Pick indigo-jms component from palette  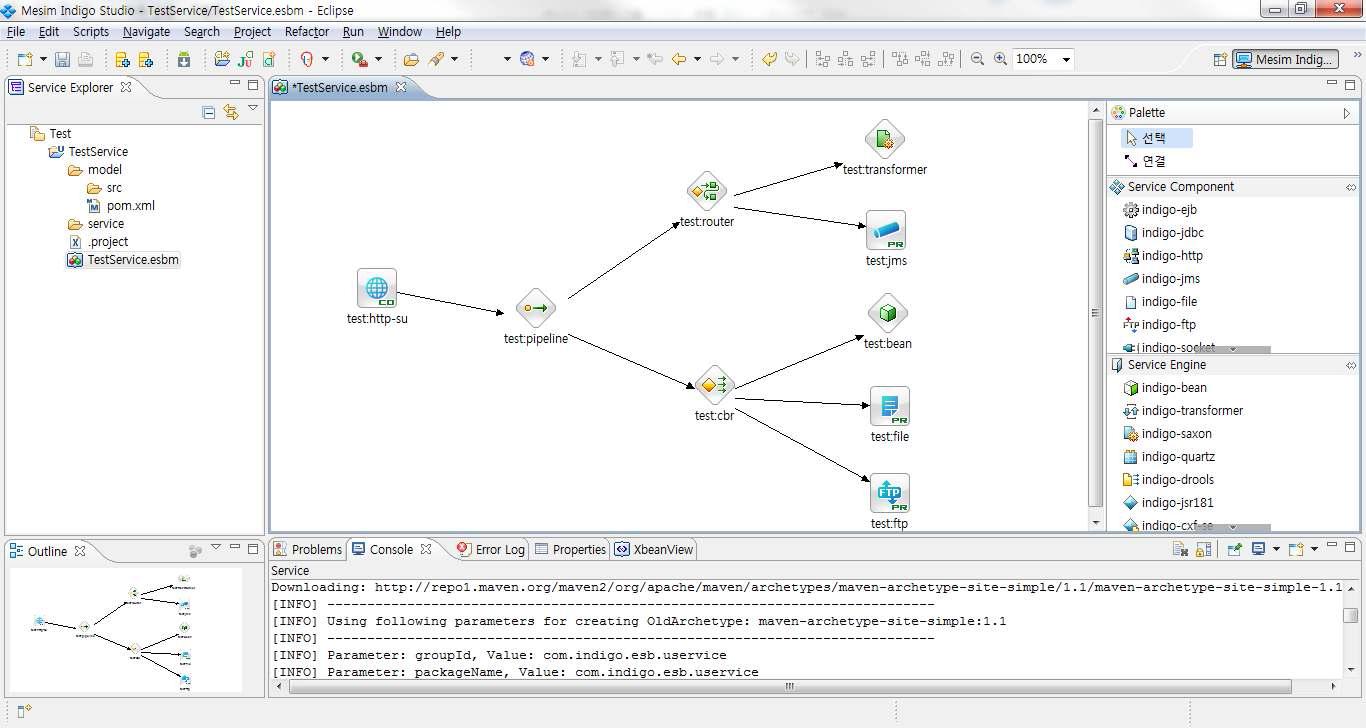point(1161,279)
